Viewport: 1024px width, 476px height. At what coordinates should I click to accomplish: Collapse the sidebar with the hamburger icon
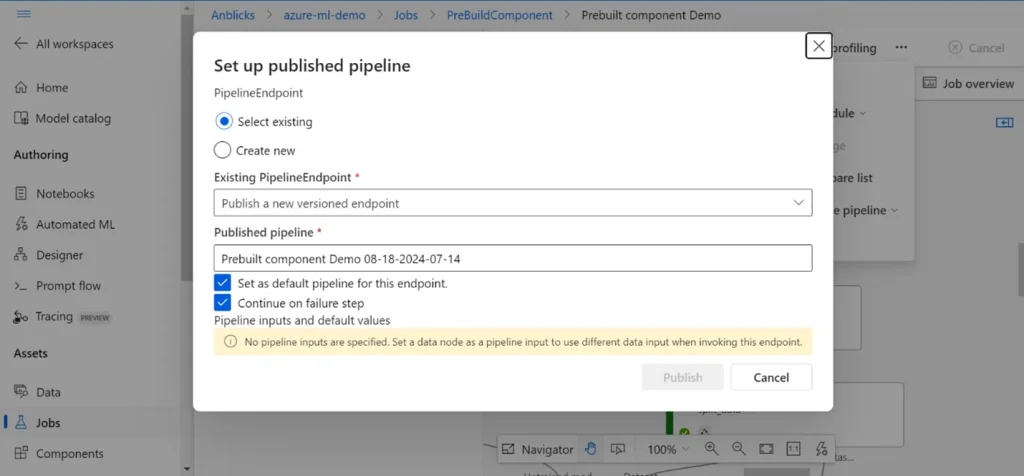pyautogui.click(x=24, y=14)
